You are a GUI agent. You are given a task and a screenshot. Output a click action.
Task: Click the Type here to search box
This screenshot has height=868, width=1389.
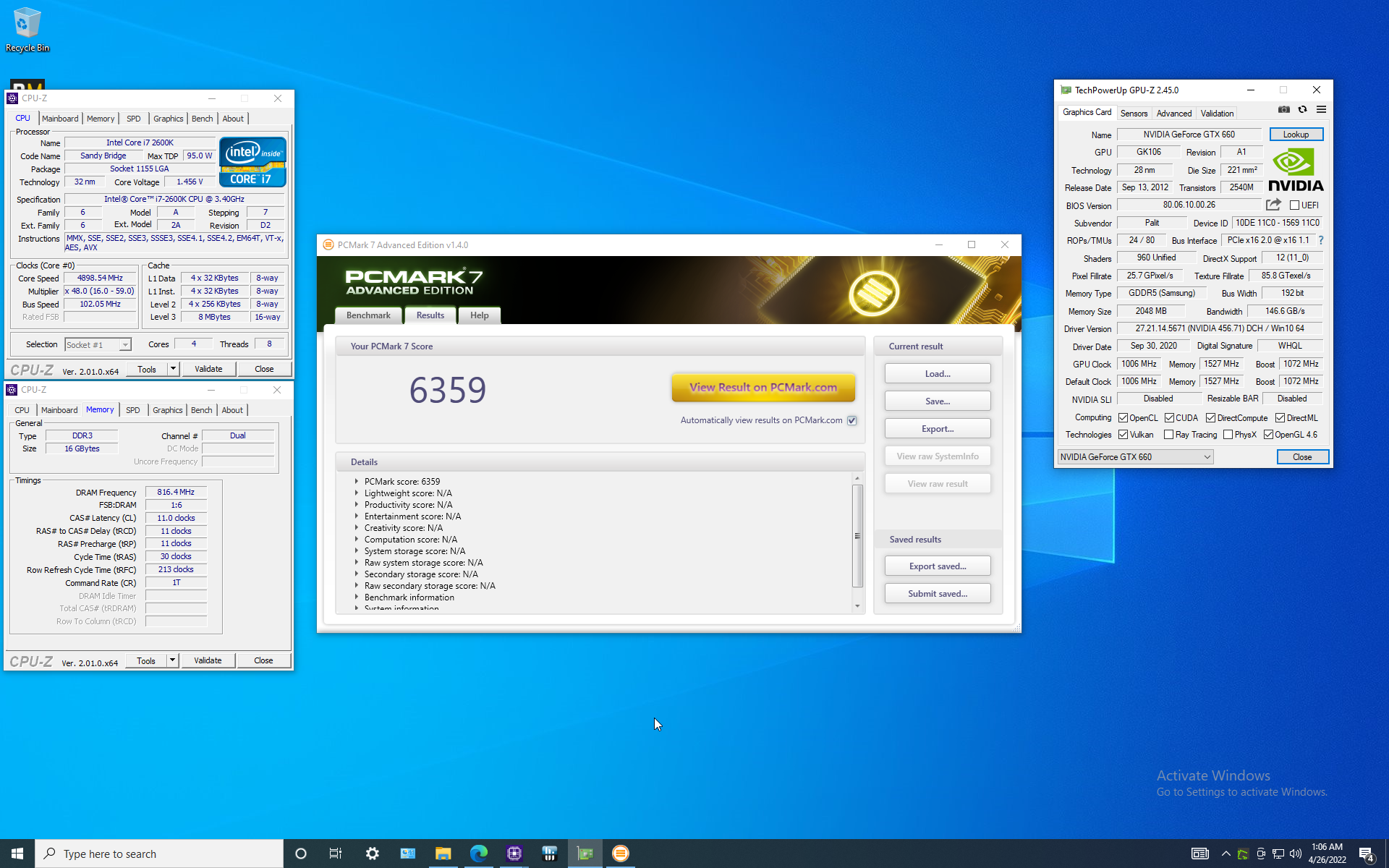point(159,854)
